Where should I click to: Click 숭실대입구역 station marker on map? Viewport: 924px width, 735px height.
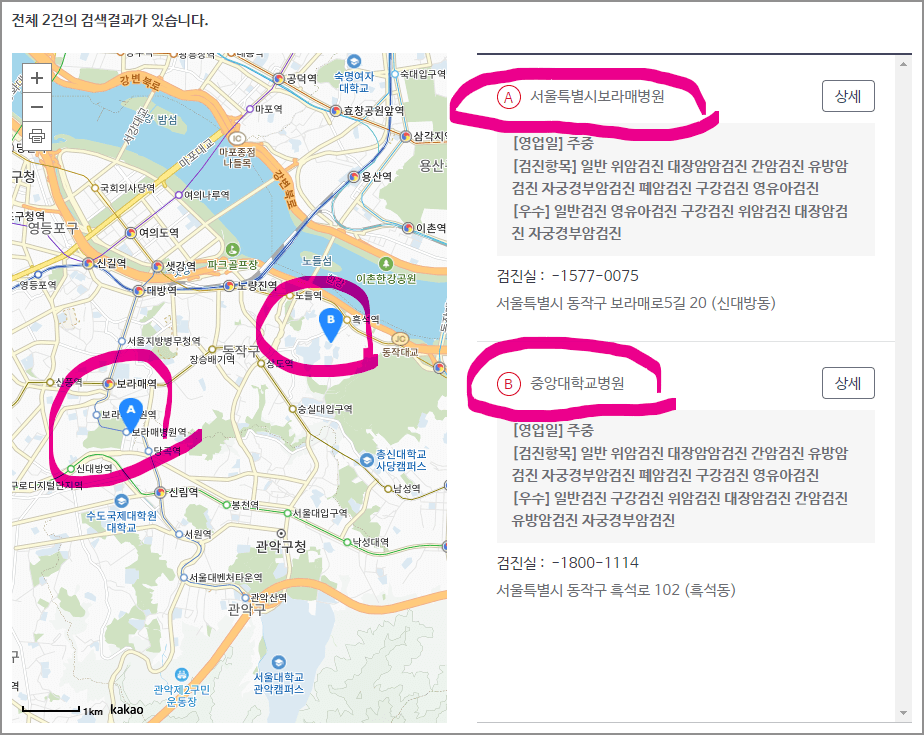point(292,408)
